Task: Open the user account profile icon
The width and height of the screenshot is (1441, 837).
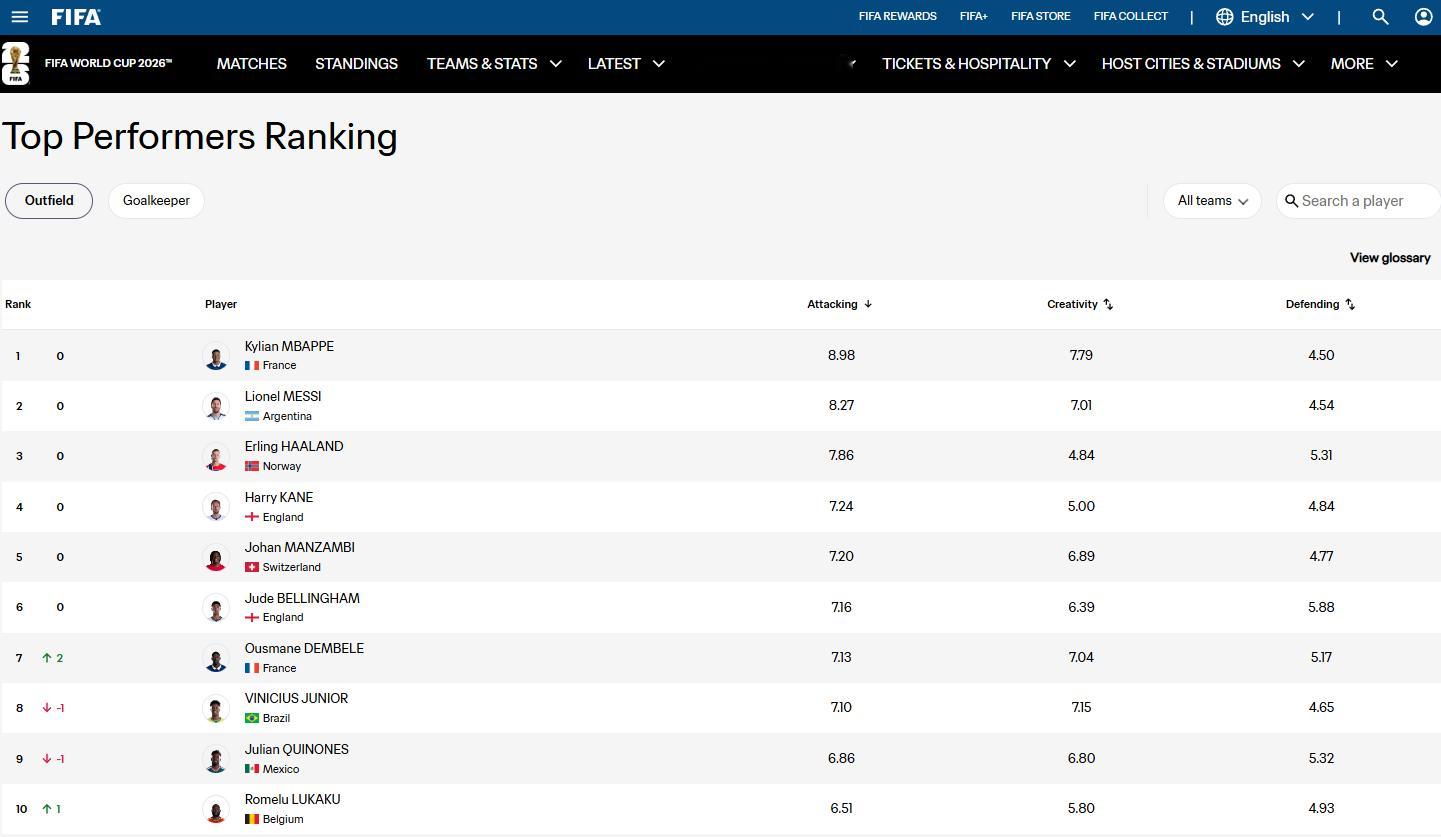Action: click(x=1424, y=17)
